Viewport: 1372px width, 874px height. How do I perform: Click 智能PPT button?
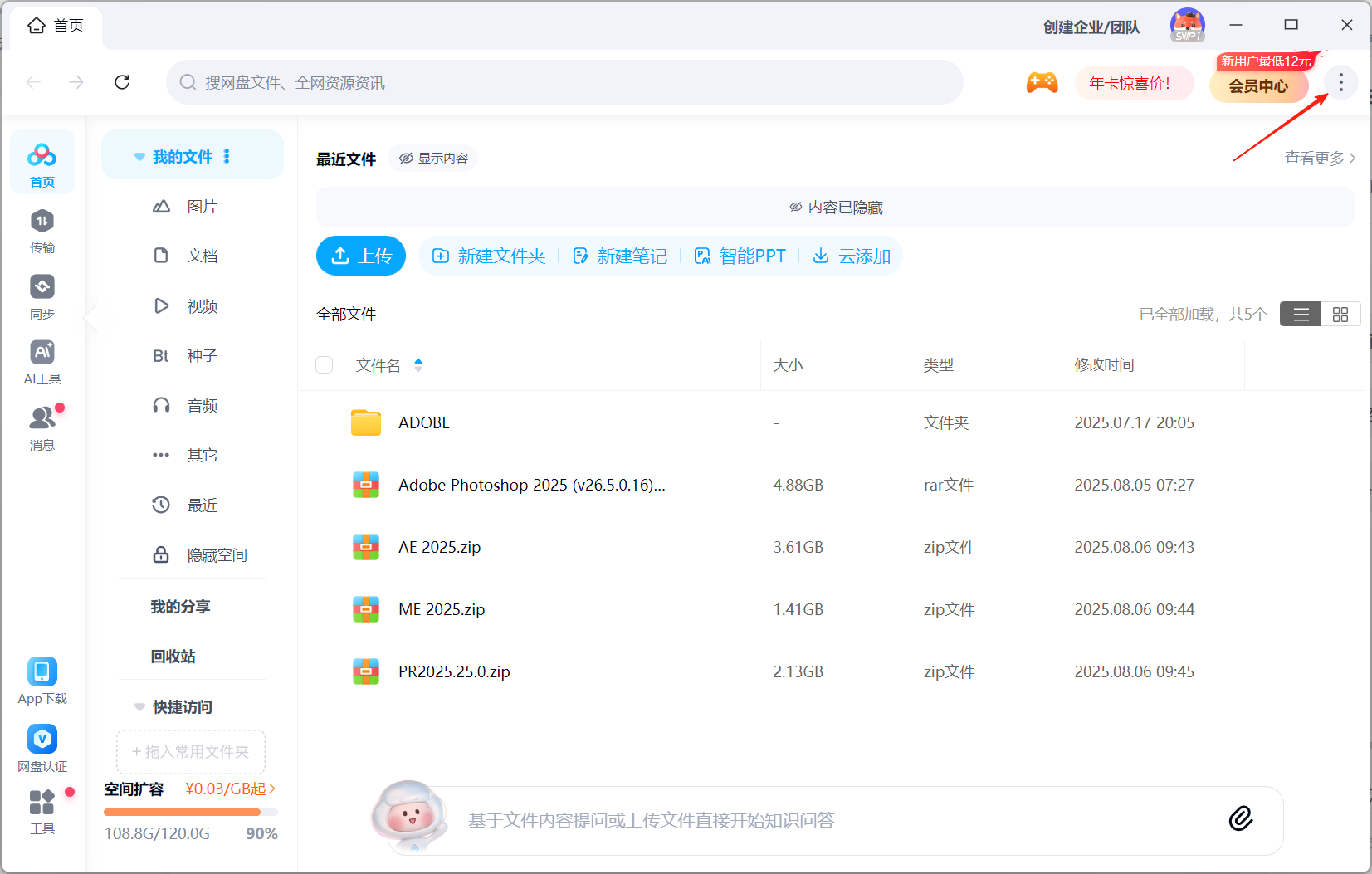click(740, 256)
